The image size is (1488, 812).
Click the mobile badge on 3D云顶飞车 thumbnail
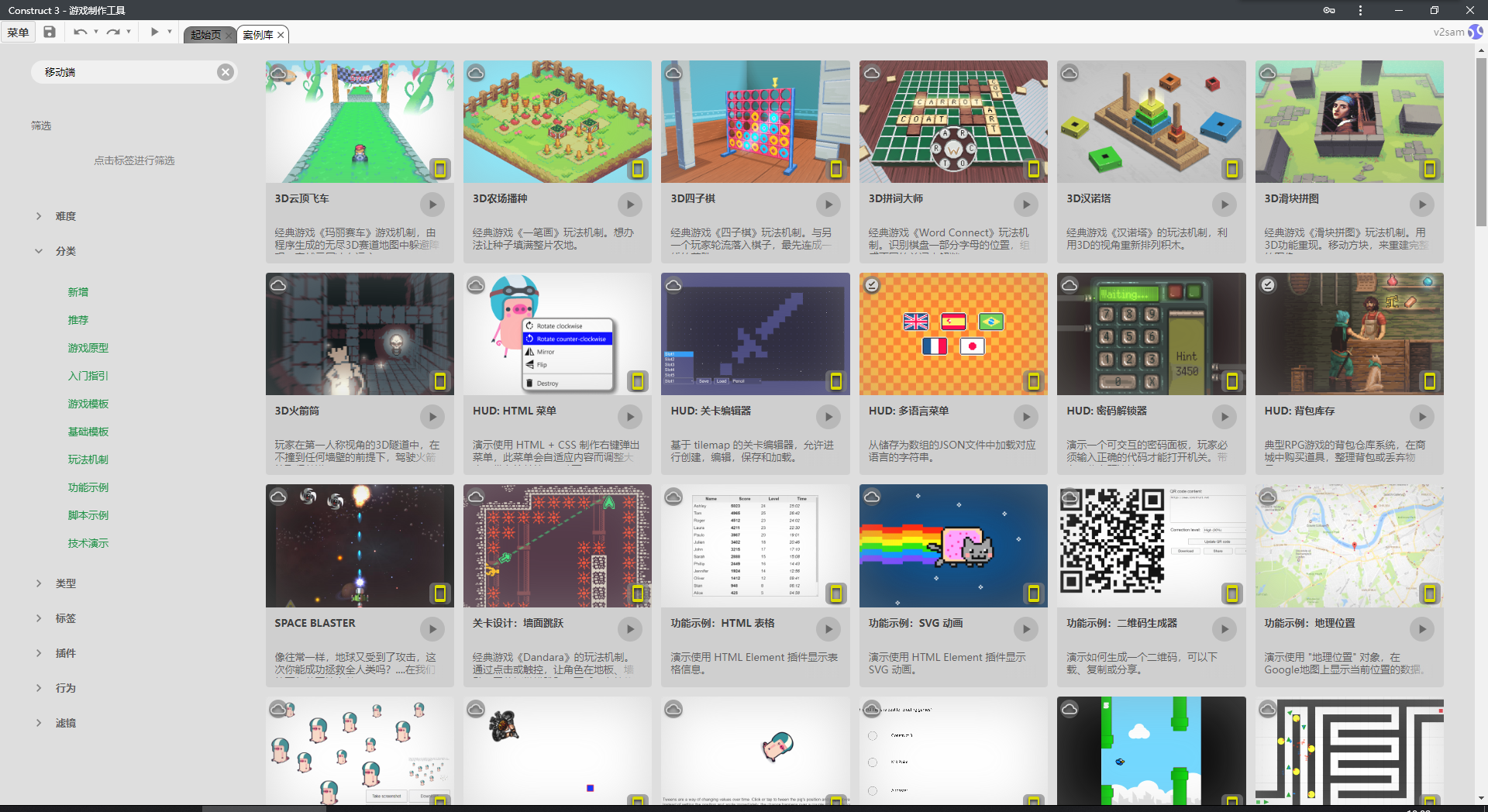tap(440, 169)
